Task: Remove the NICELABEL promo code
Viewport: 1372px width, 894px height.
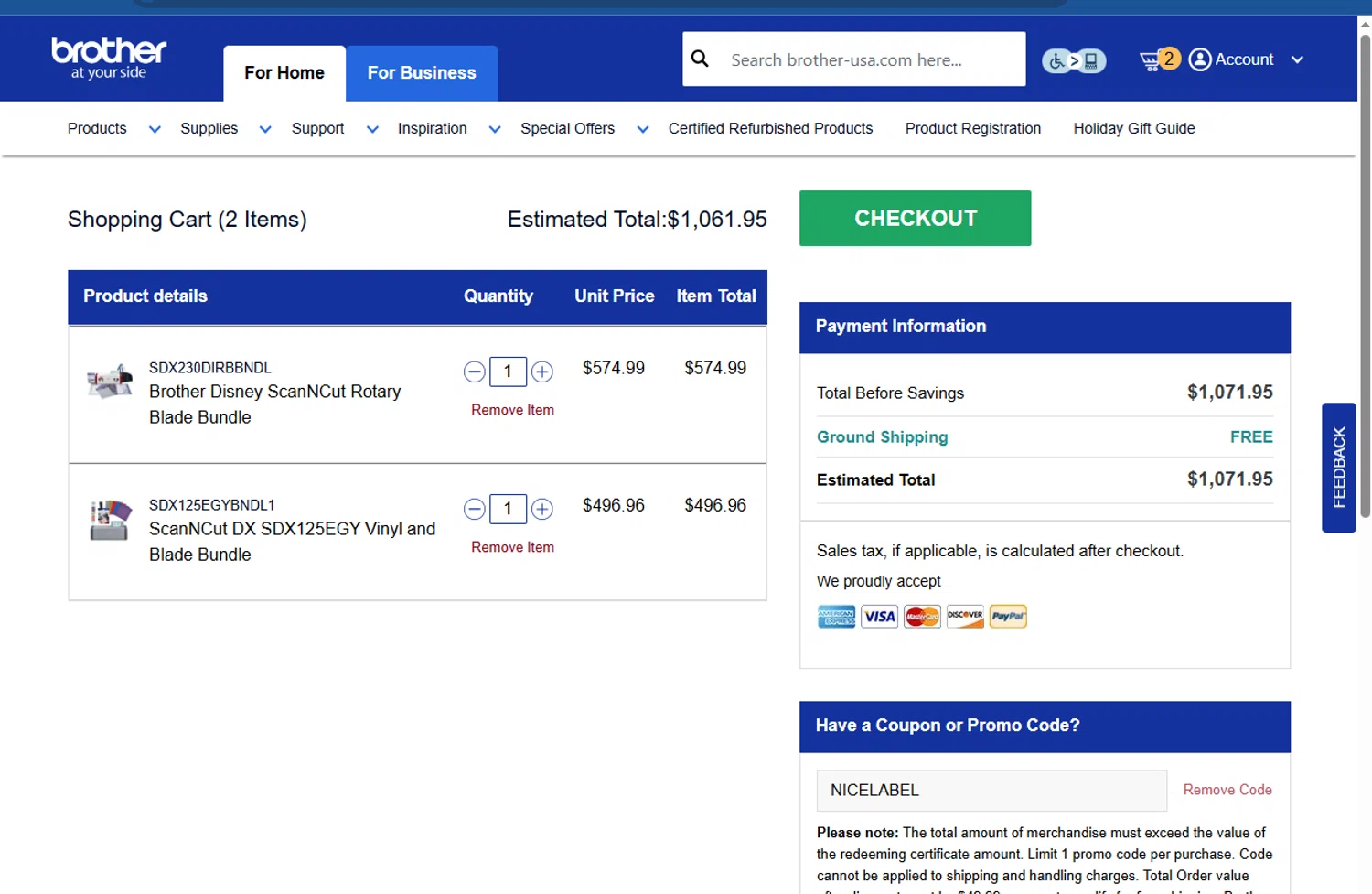Action: 1227,790
